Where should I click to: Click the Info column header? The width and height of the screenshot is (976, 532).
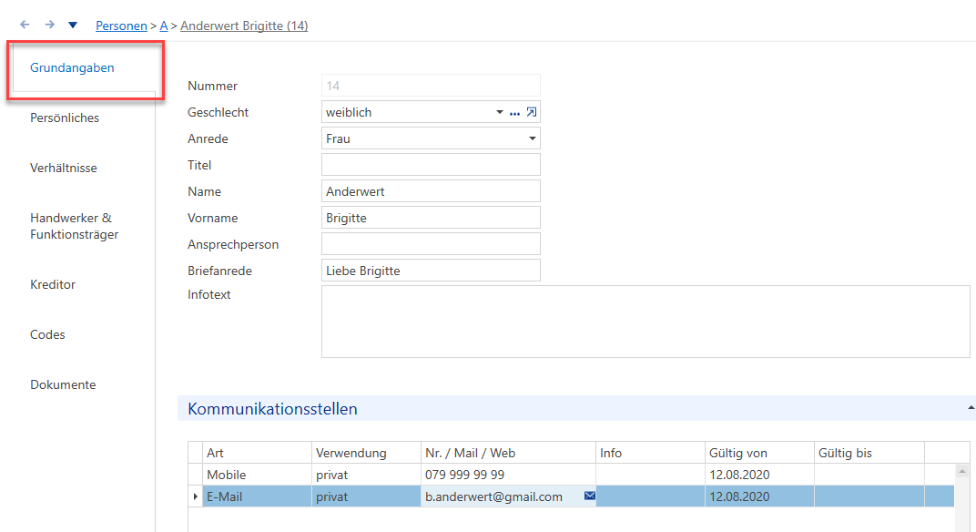coord(650,453)
